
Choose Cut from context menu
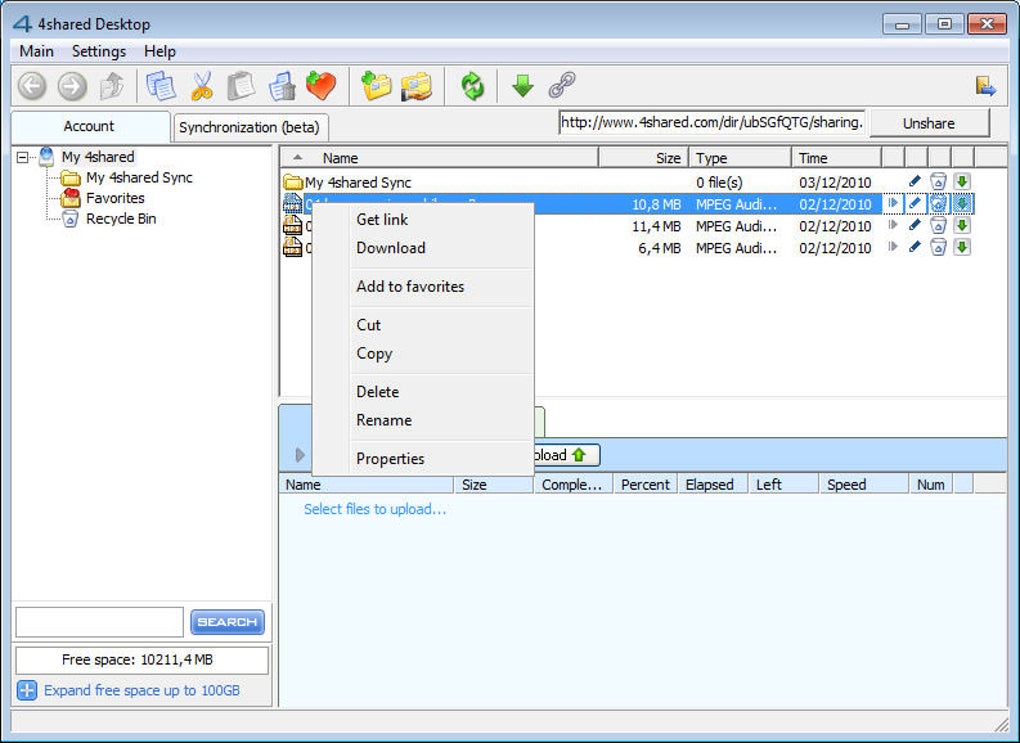point(423,325)
